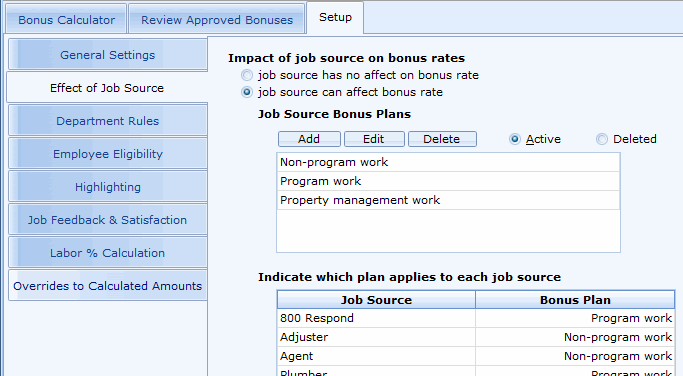Show Deleted bonus plans
This screenshot has height=376, width=683.
point(602,139)
